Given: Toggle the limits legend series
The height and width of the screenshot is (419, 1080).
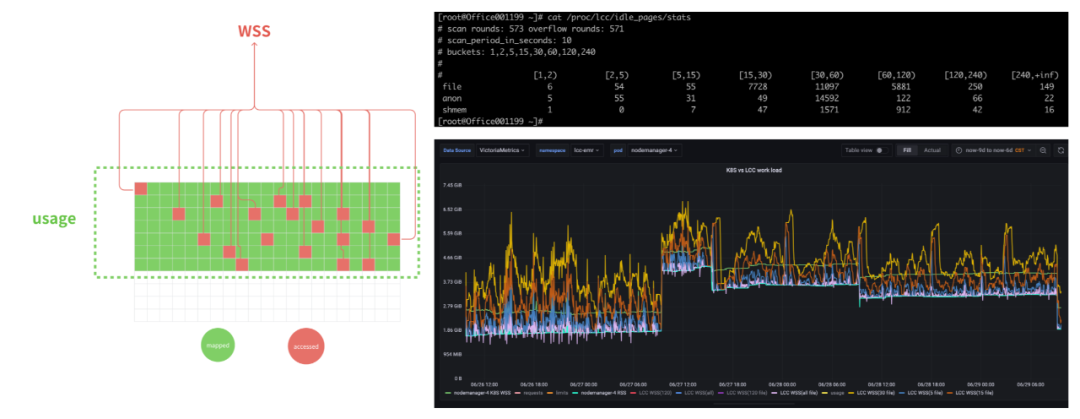Looking at the screenshot, I should [561, 393].
